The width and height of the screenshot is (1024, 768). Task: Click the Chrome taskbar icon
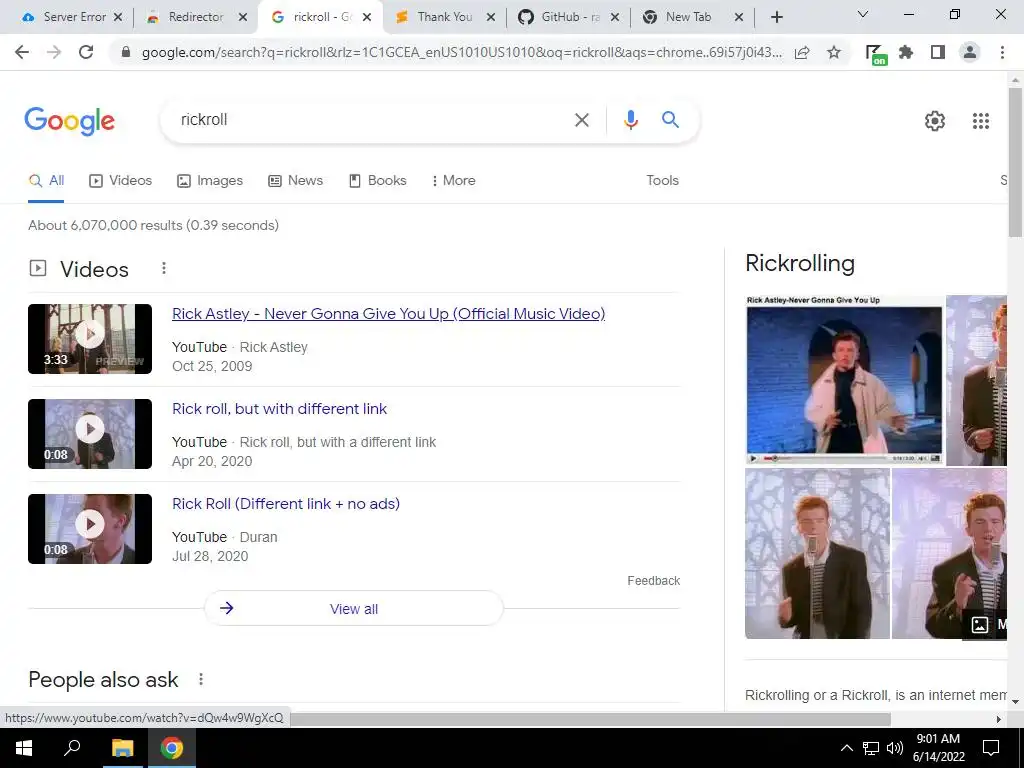172,748
